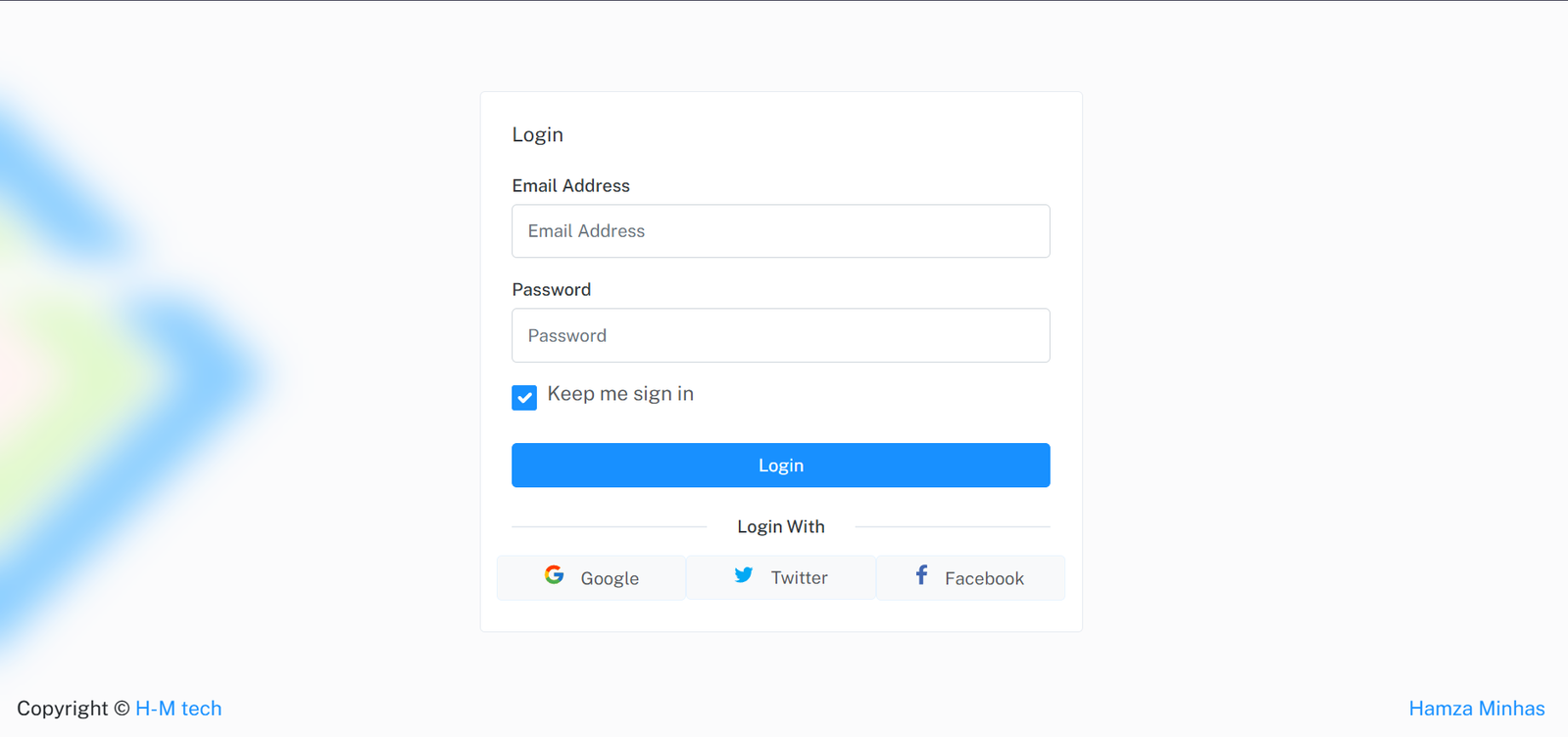Screen dimensions: 1568x737
Task: Uncheck the Keep me sign in checkbox
Action: tap(524, 397)
